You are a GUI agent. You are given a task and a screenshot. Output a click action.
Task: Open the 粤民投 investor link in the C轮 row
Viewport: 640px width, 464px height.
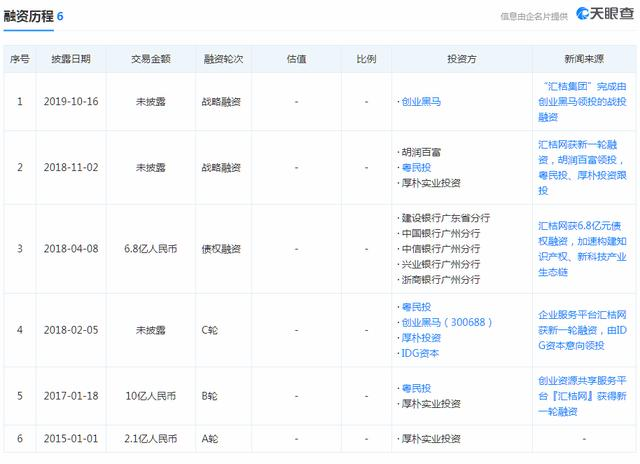(416, 307)
